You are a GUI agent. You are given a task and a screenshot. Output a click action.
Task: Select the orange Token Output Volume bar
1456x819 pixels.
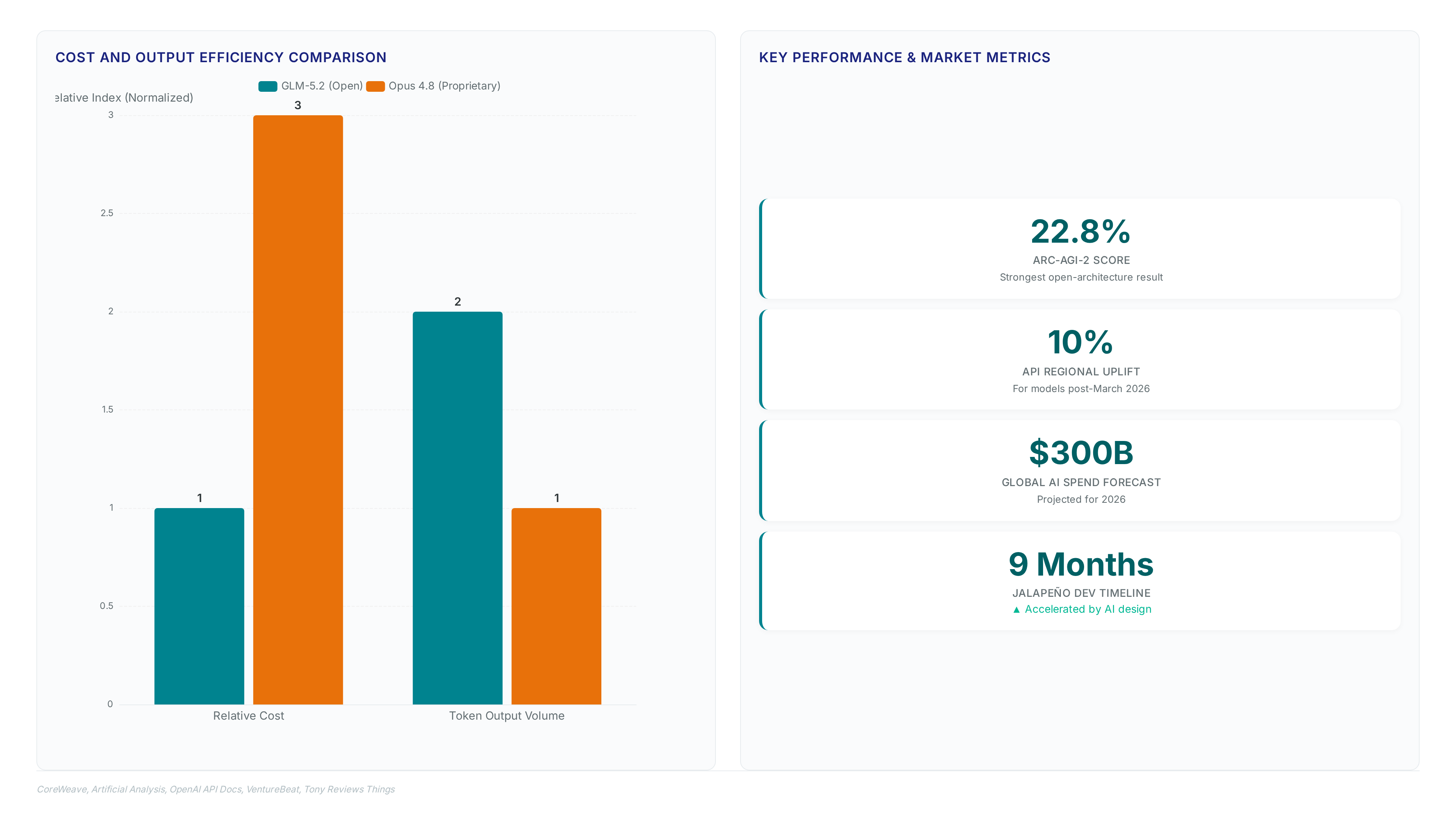pyautogui.click(x=556, y=606)
